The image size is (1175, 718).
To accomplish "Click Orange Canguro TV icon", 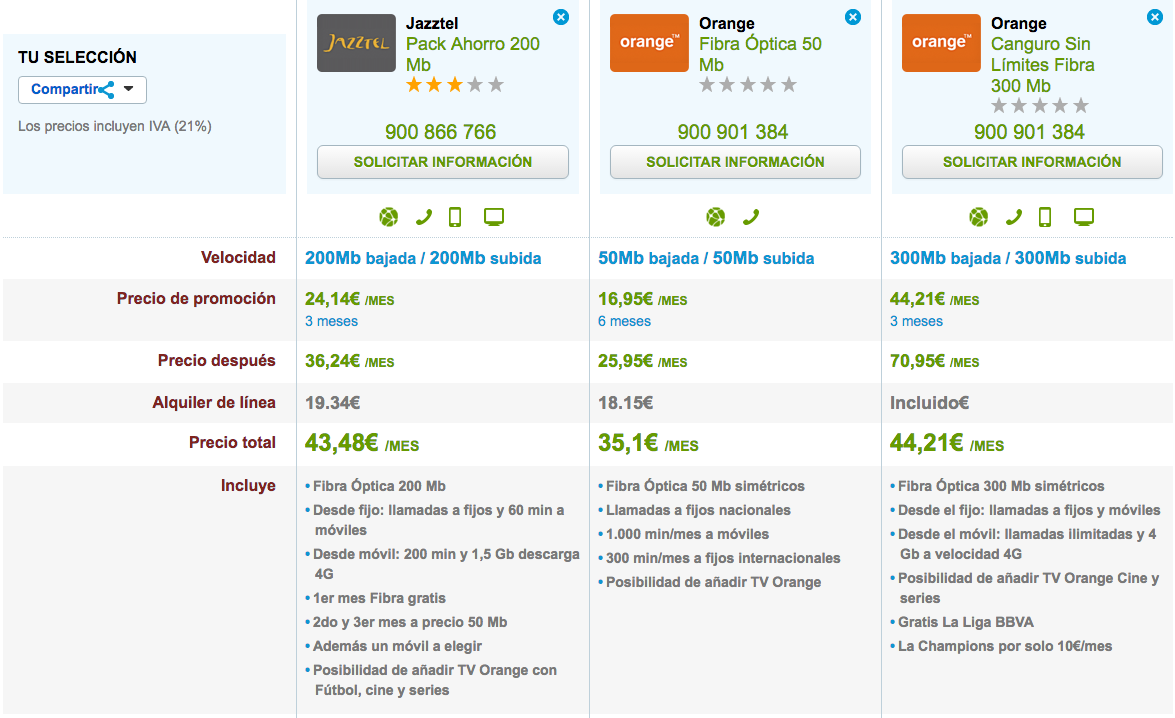I will 1084,217.
